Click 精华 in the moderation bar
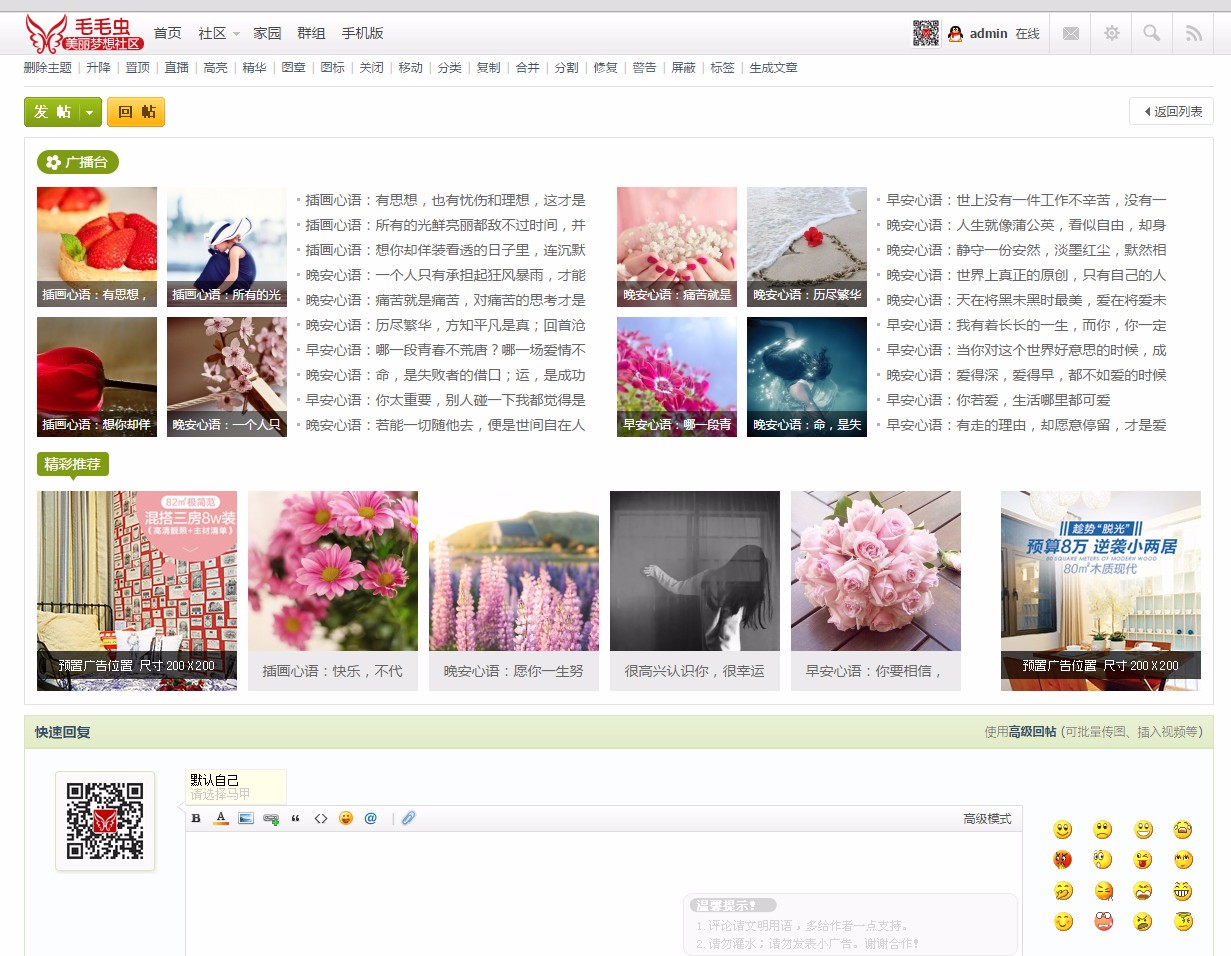Screen dimensions: 1231x956 coord(255,68)
